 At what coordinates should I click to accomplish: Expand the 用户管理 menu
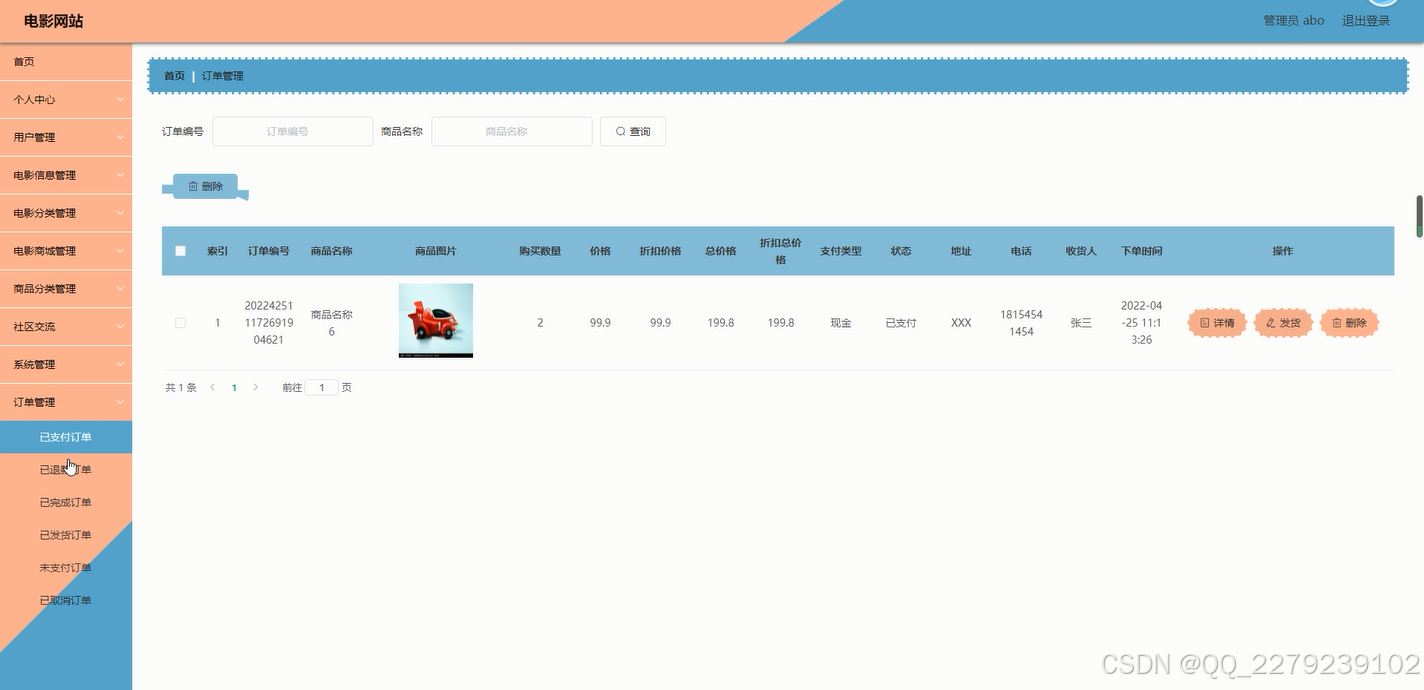point(66,137)
